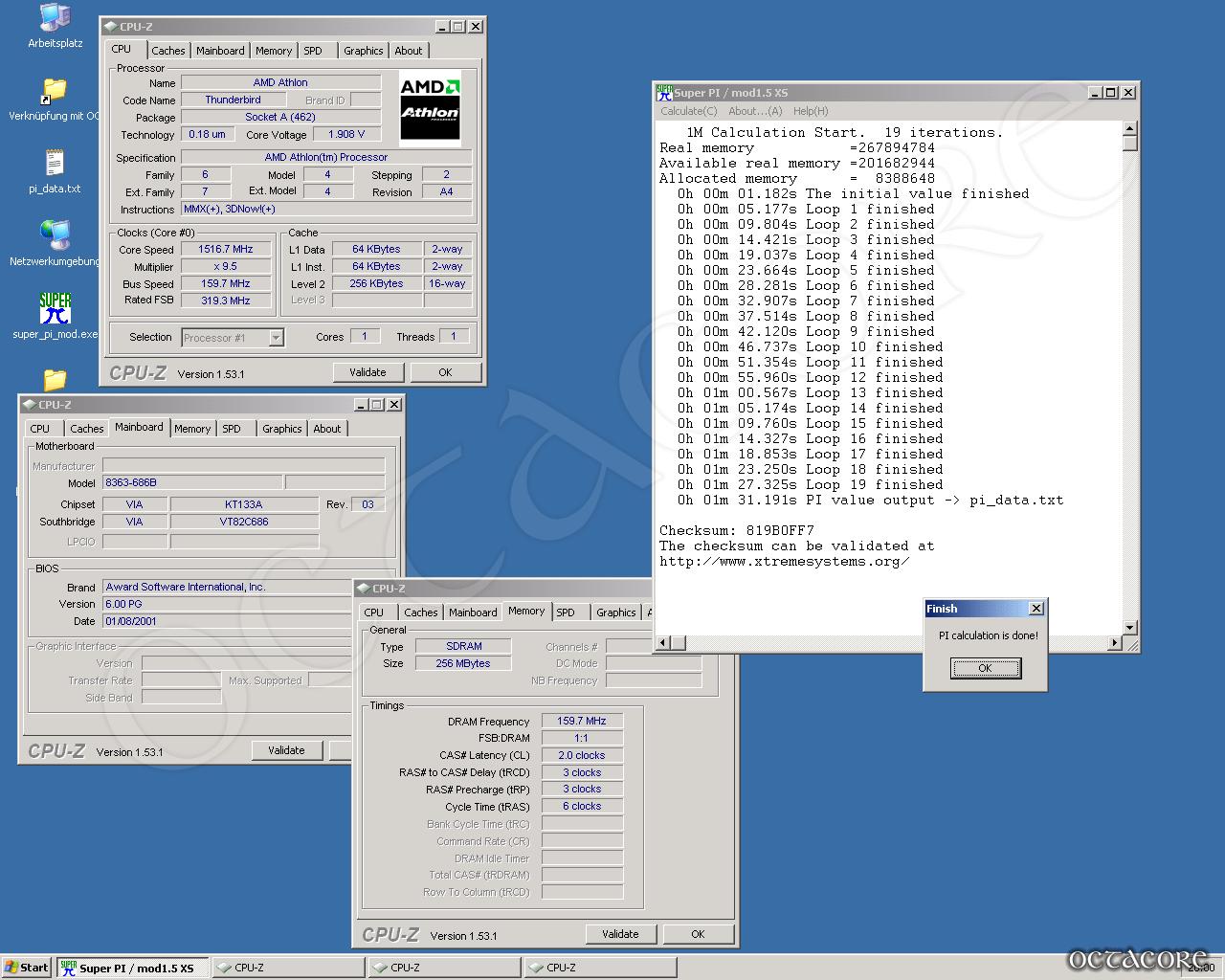Select the Verknüpfung mit OC folder shortcut
This screenshot has width=1225, height=980.
[x=55, y=100]
